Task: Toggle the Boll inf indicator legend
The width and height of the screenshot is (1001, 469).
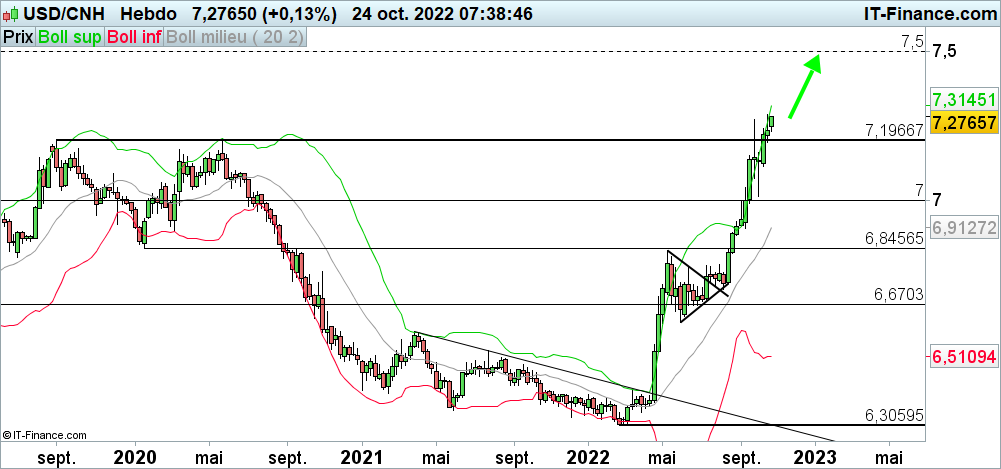Action: tap(134, 36)
